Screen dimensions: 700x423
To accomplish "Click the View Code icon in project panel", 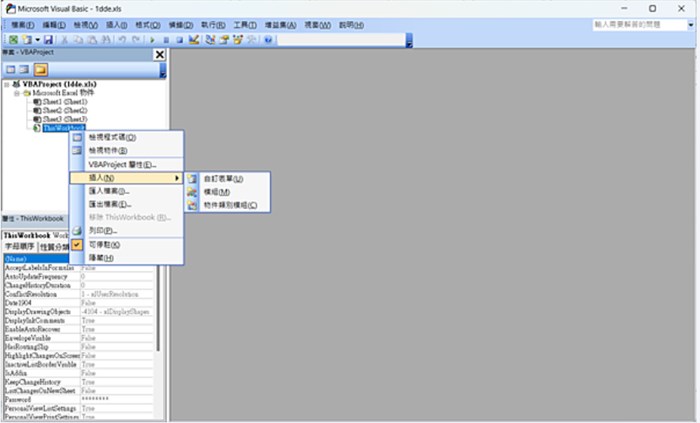I will [11, 70].
